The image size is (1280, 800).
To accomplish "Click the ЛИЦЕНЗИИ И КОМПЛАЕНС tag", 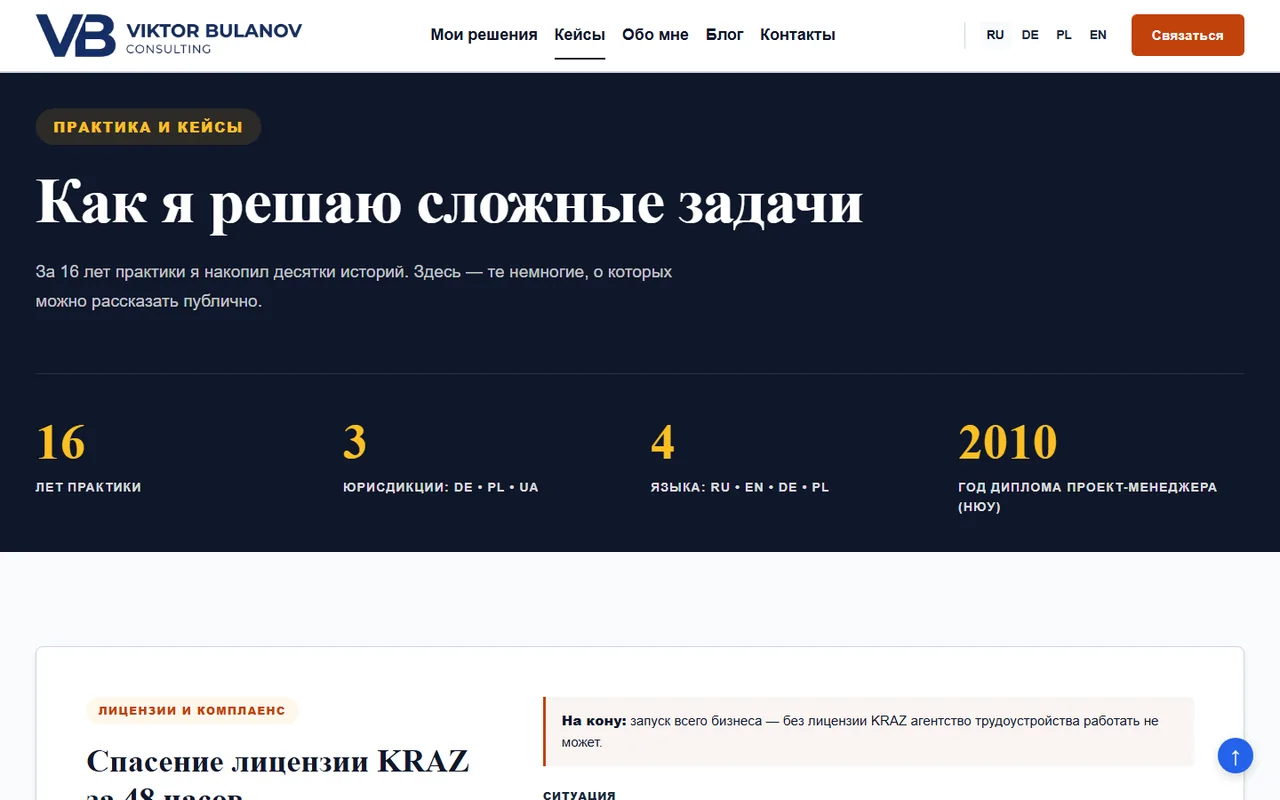I will click(192, 711).
